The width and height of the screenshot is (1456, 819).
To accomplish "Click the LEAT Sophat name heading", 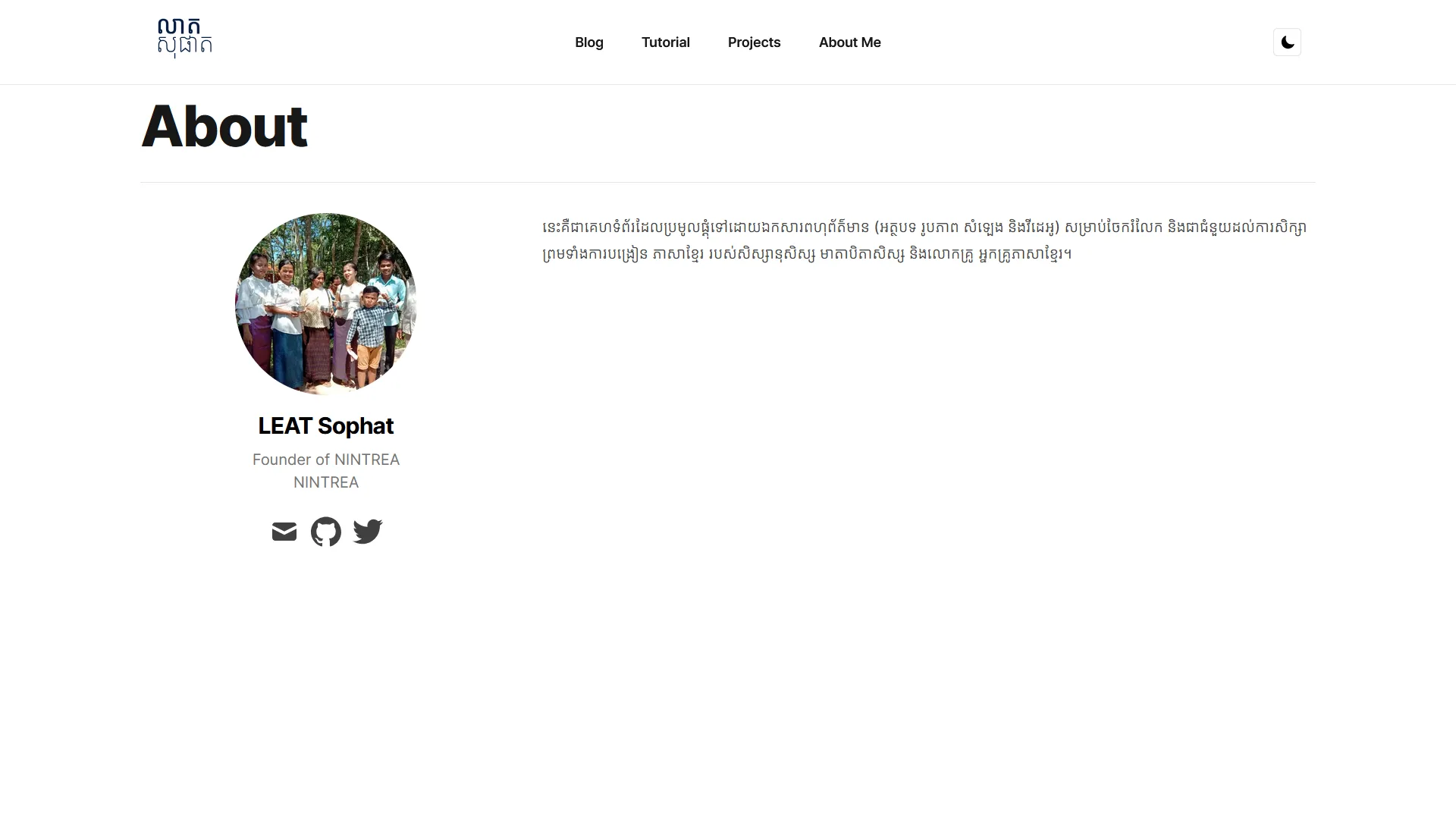I will click(326, 426).
